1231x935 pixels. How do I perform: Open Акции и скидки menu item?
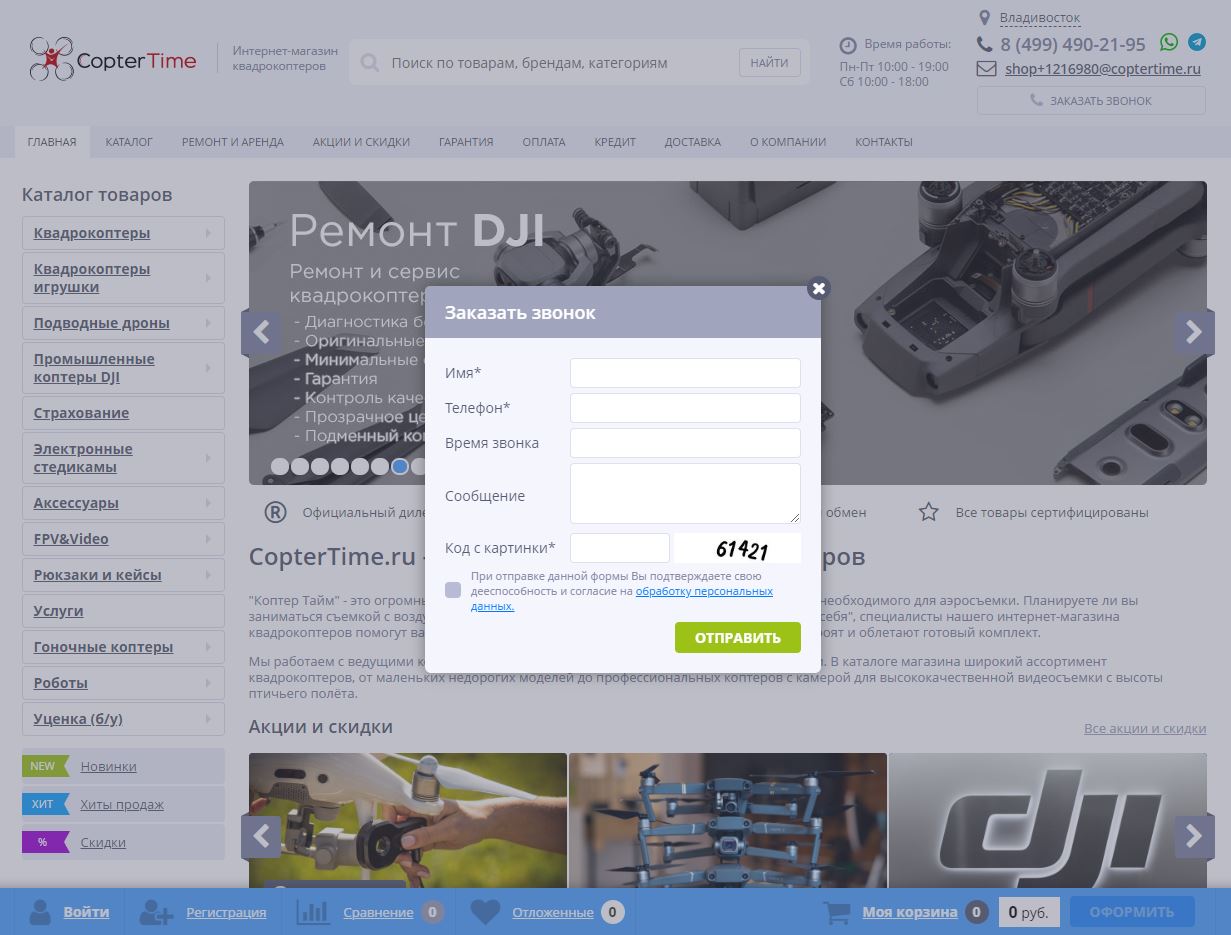coord(361,142)
